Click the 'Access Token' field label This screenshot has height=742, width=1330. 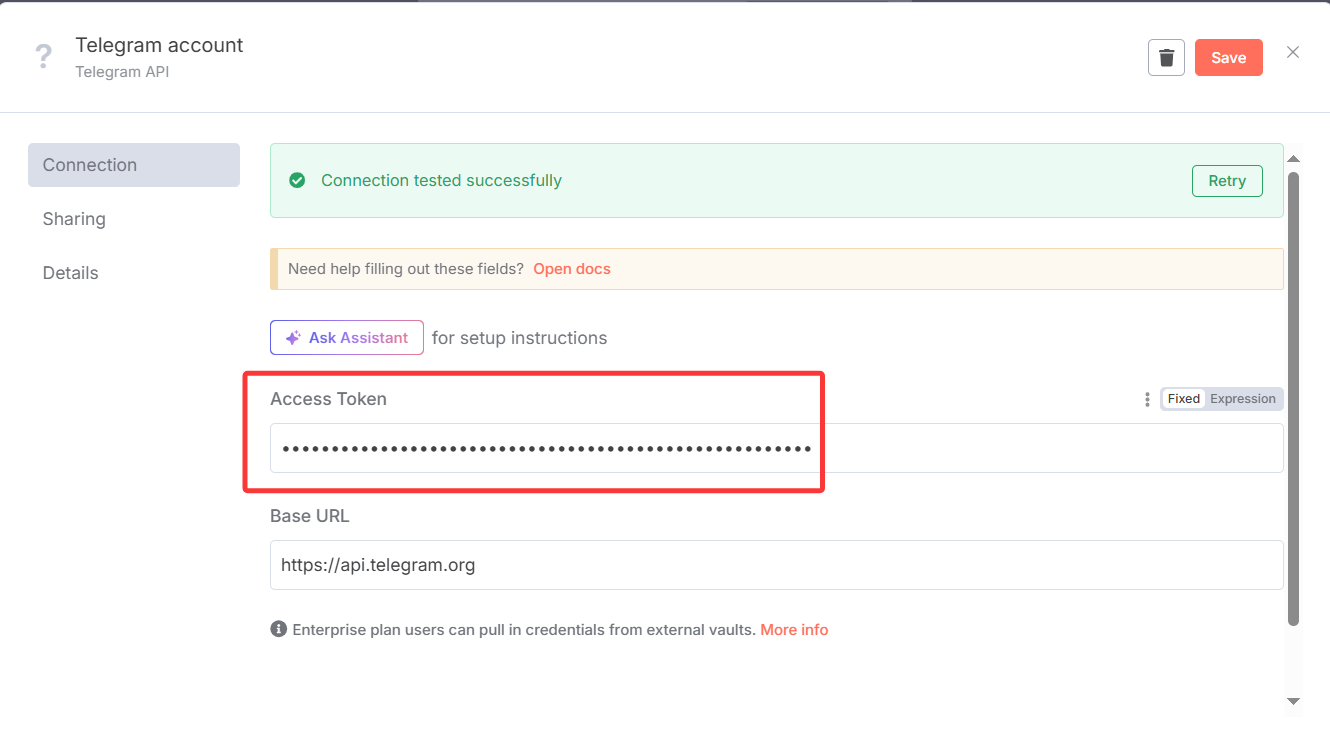[x=328, y=399]
